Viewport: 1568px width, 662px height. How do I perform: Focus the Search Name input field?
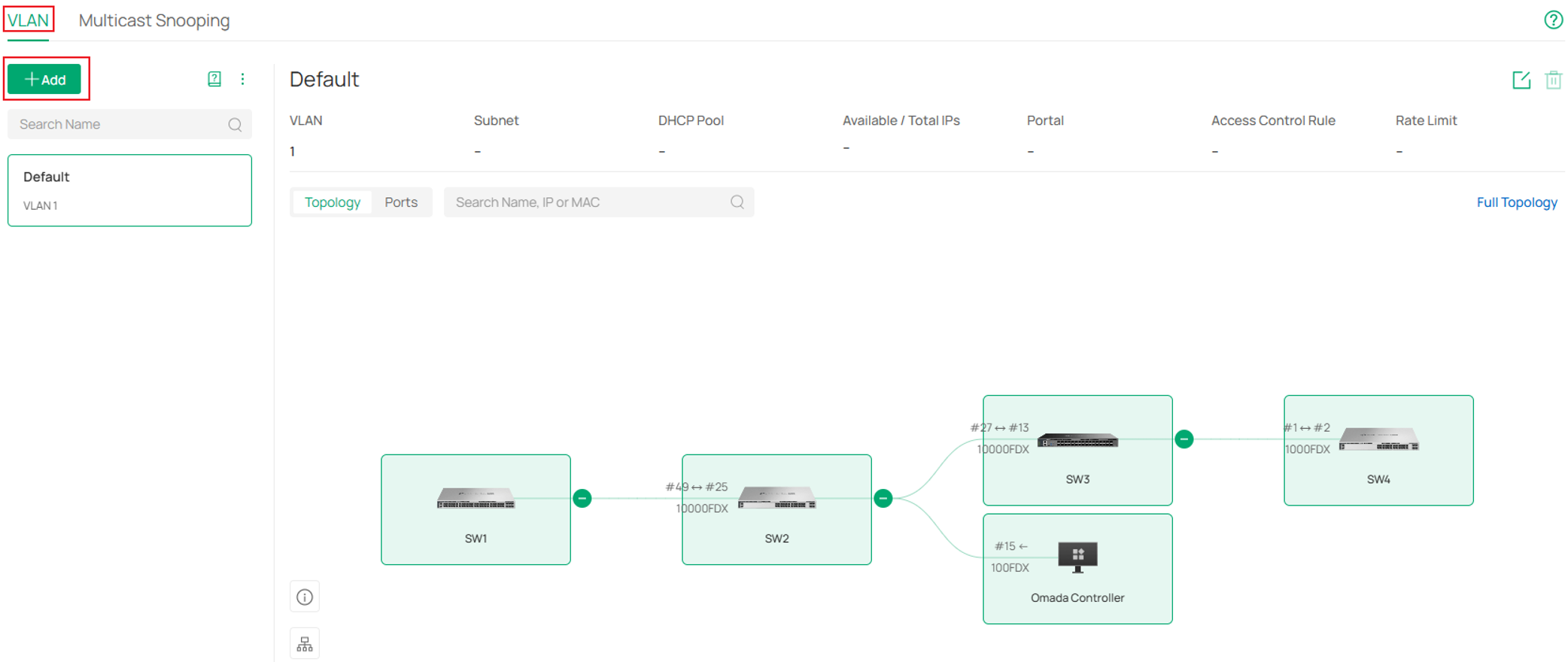point(129,124)
